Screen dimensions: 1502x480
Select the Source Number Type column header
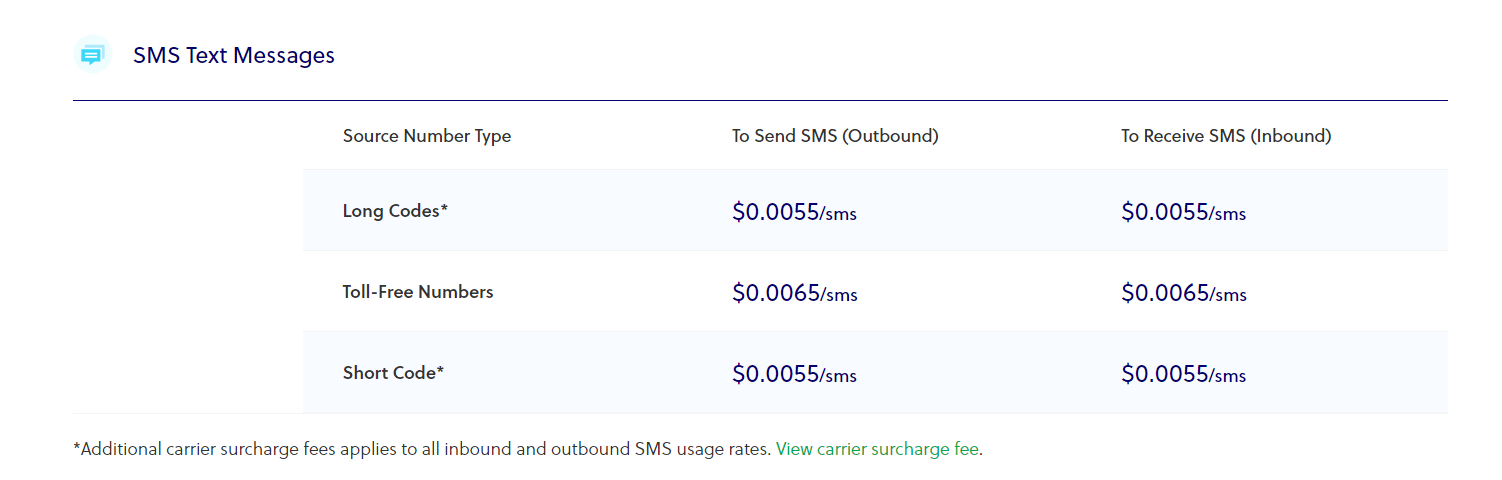(427, 136)
